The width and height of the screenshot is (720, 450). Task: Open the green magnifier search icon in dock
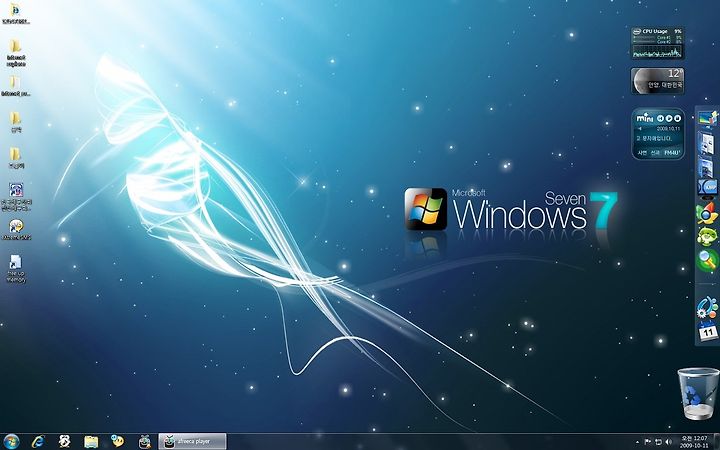pyautogui.click(x=707, y=260)
